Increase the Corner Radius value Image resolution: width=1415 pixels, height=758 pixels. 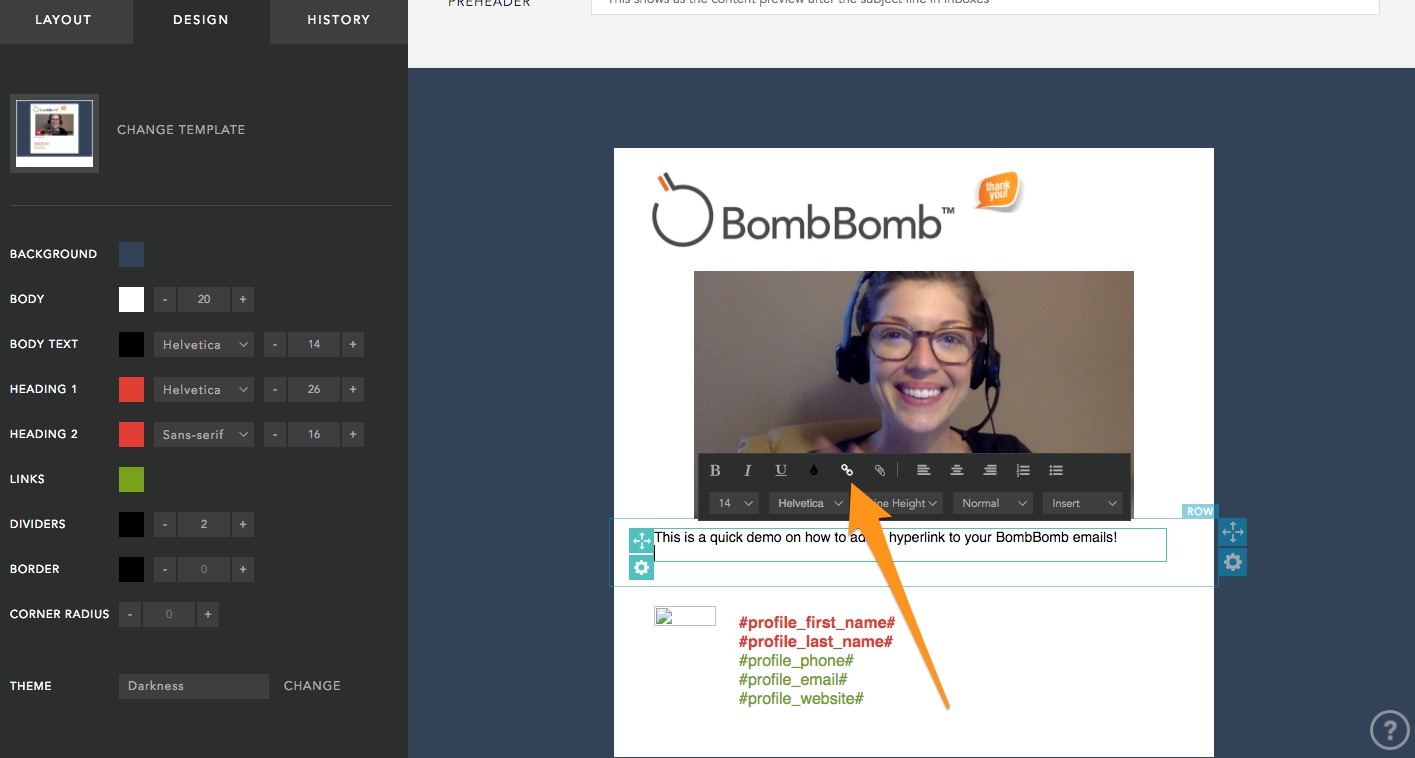[208, 614]
